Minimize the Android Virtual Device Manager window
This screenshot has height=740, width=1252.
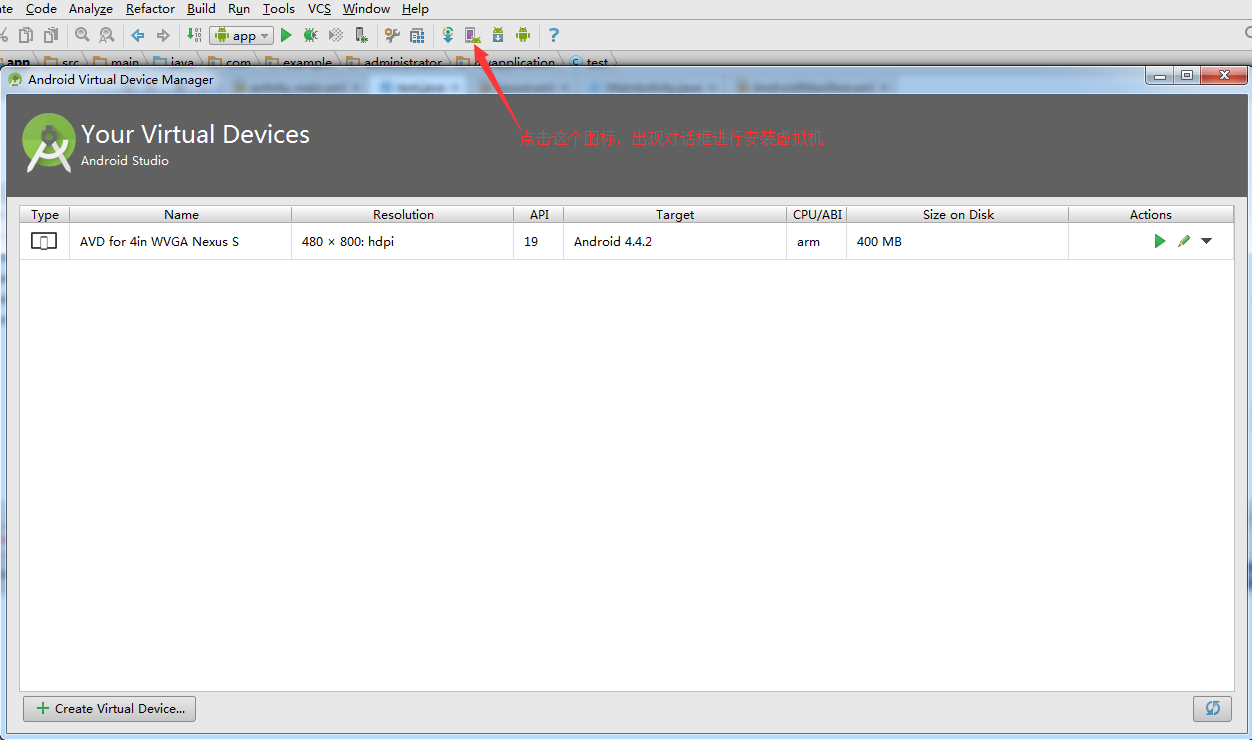[x=1160, y=76]
